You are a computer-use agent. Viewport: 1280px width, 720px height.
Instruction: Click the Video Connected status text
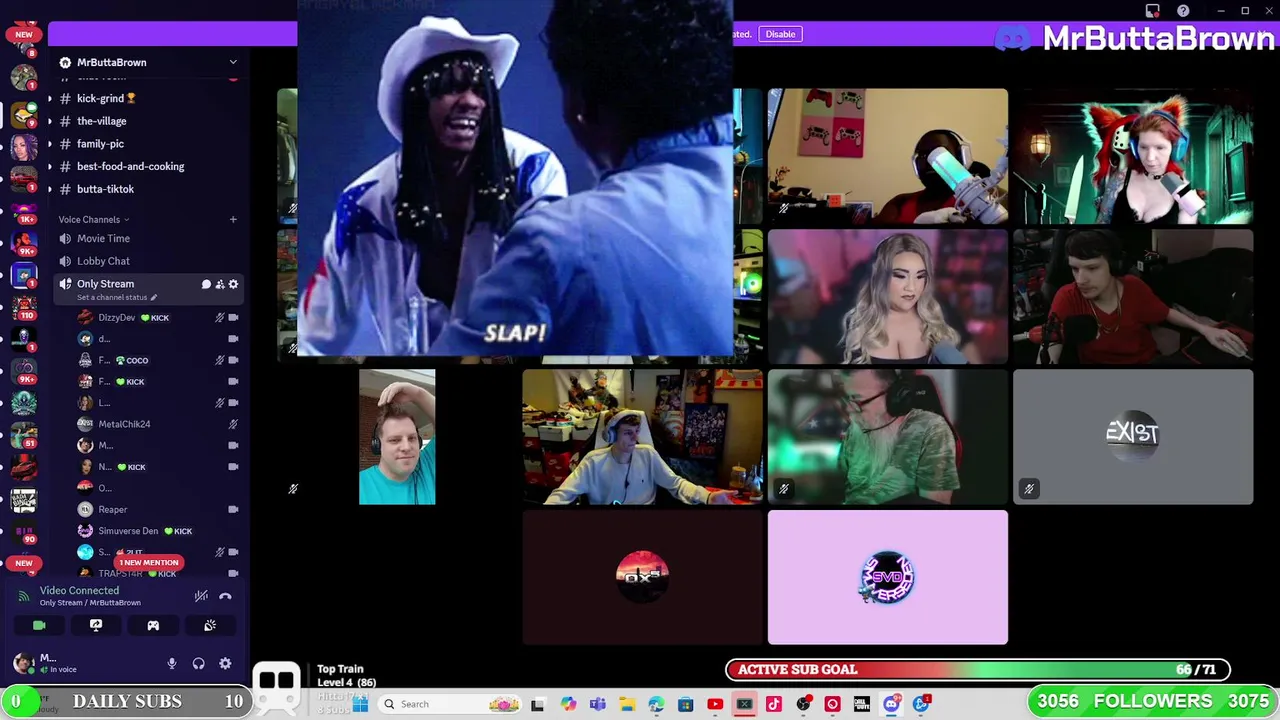pyautogui.click(x=79, y=590)
